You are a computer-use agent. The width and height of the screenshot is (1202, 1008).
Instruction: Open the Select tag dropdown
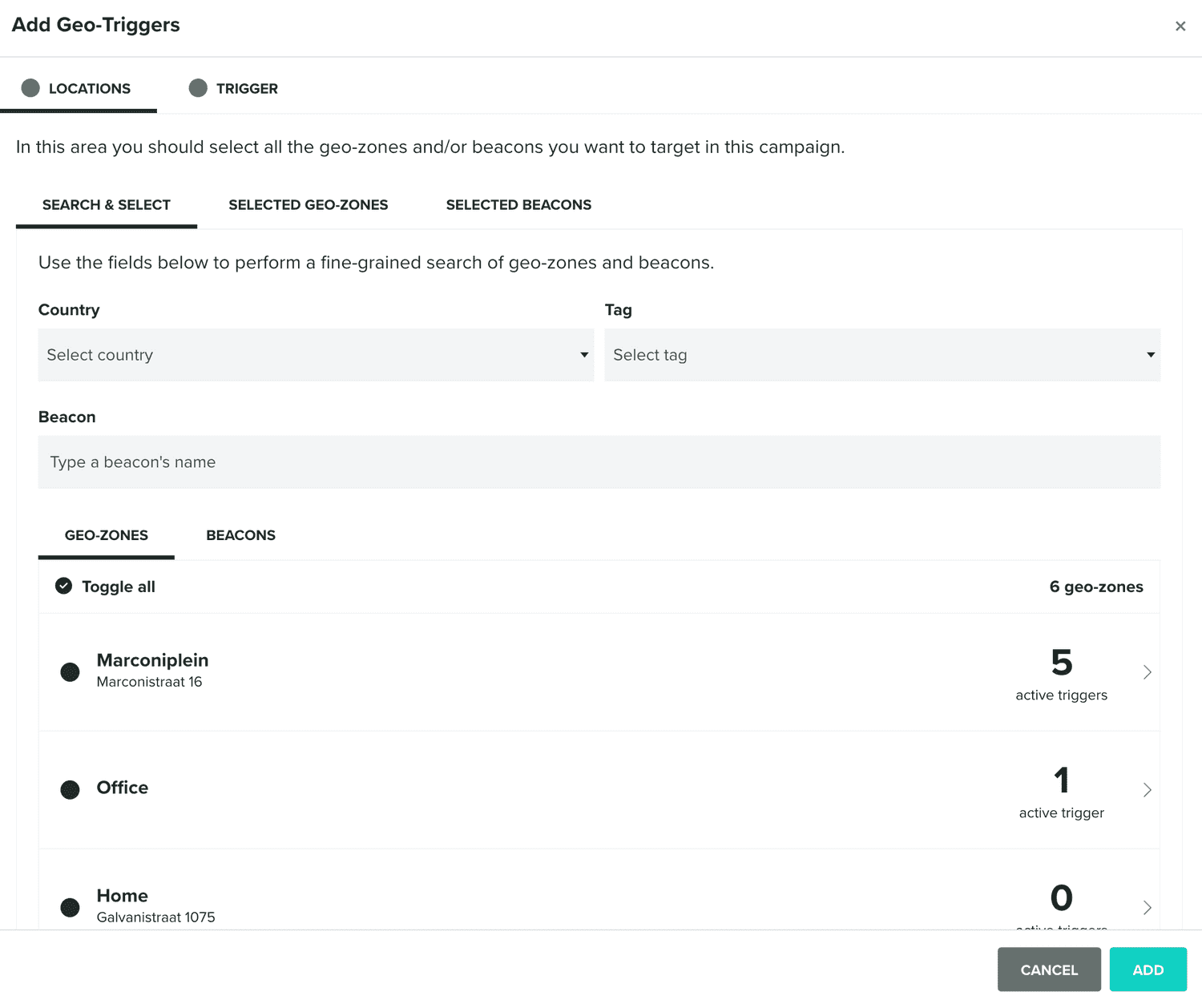882,355
